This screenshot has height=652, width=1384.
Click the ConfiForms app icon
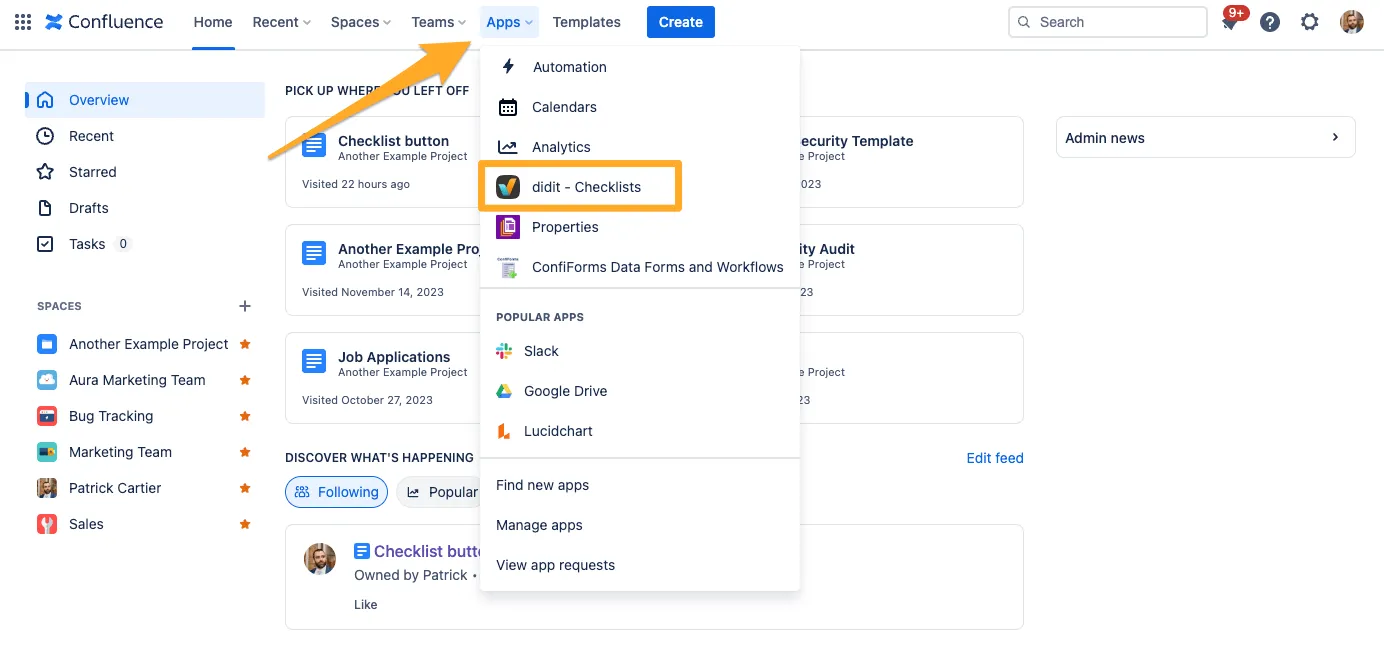pyautogui.click(x=508, y=267)
